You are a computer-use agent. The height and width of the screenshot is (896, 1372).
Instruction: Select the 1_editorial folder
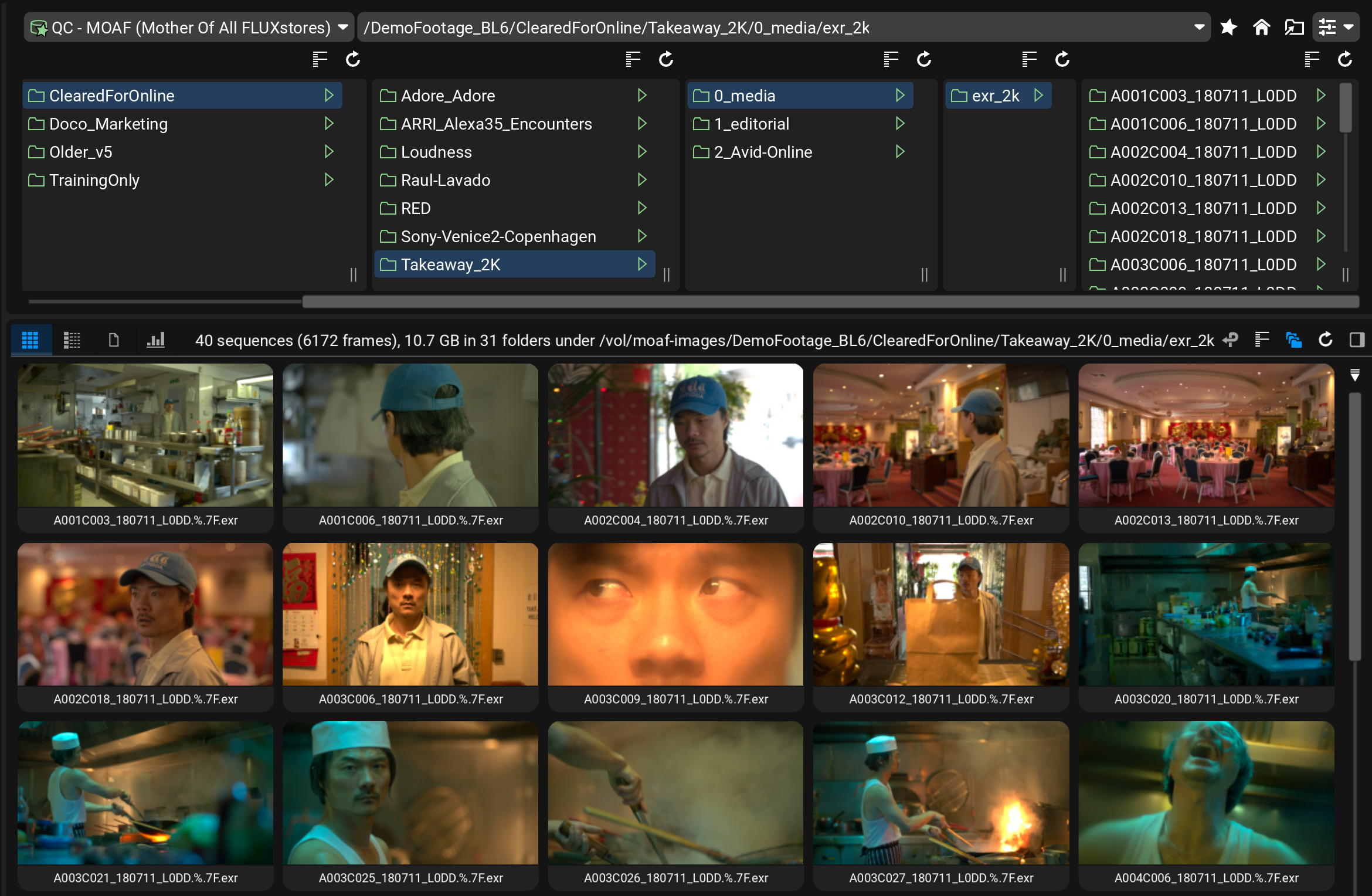pos(752,124)
